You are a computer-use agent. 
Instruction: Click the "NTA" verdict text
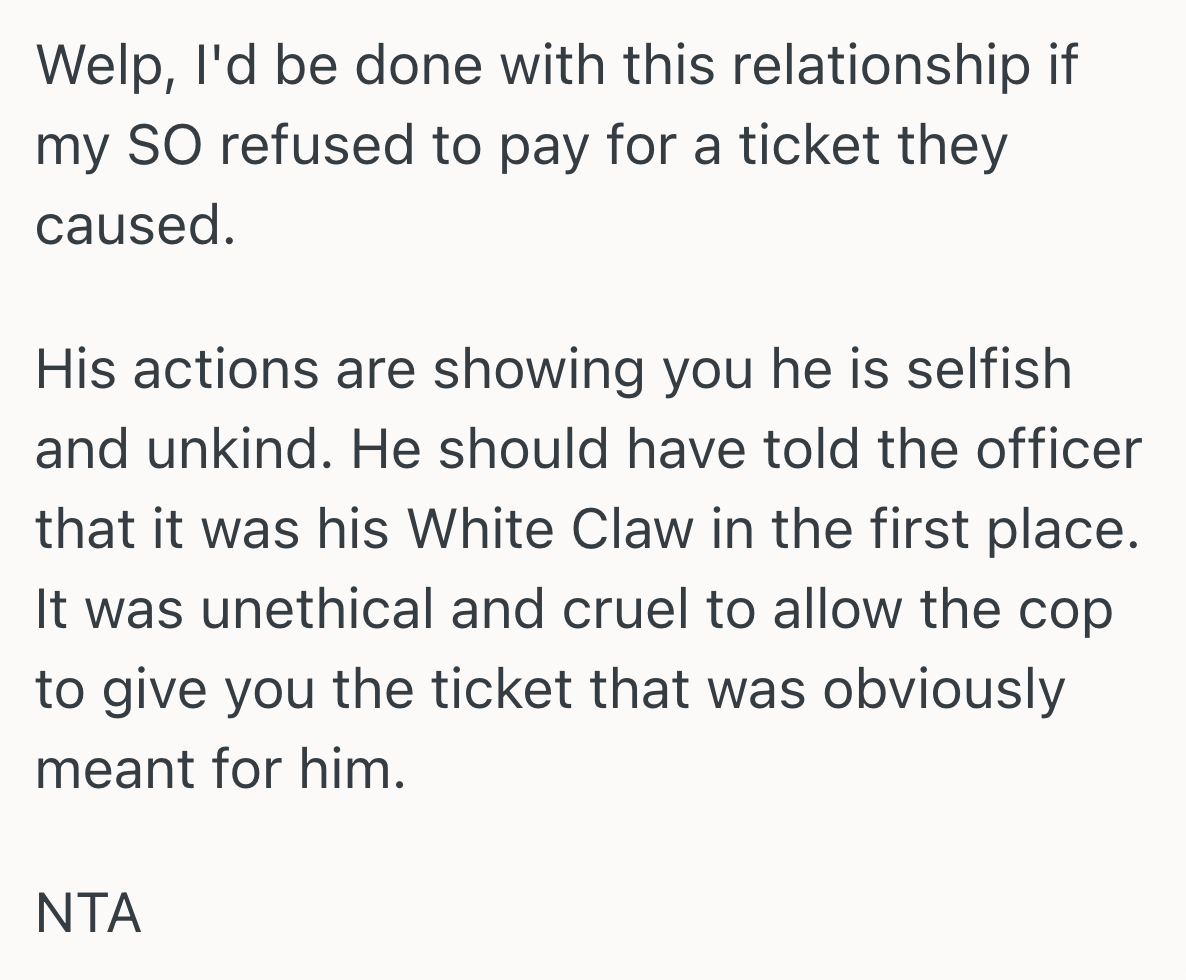pos(88,912)
